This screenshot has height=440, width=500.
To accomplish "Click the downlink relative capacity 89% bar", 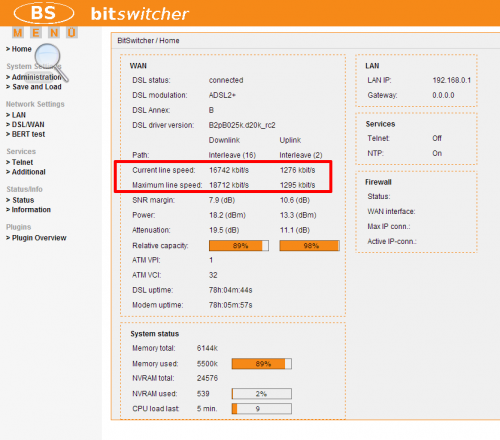I will (239, 246).
